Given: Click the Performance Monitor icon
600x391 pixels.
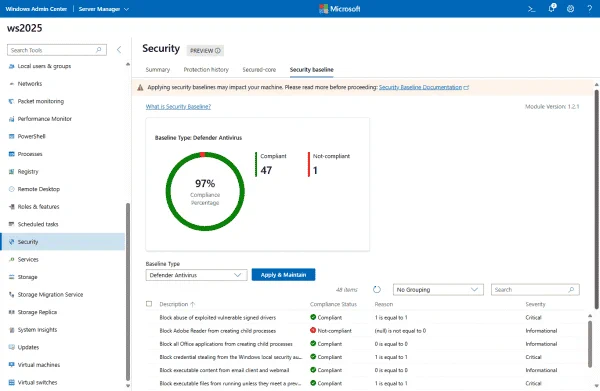Looking at the screenshot, I should 11,119.
